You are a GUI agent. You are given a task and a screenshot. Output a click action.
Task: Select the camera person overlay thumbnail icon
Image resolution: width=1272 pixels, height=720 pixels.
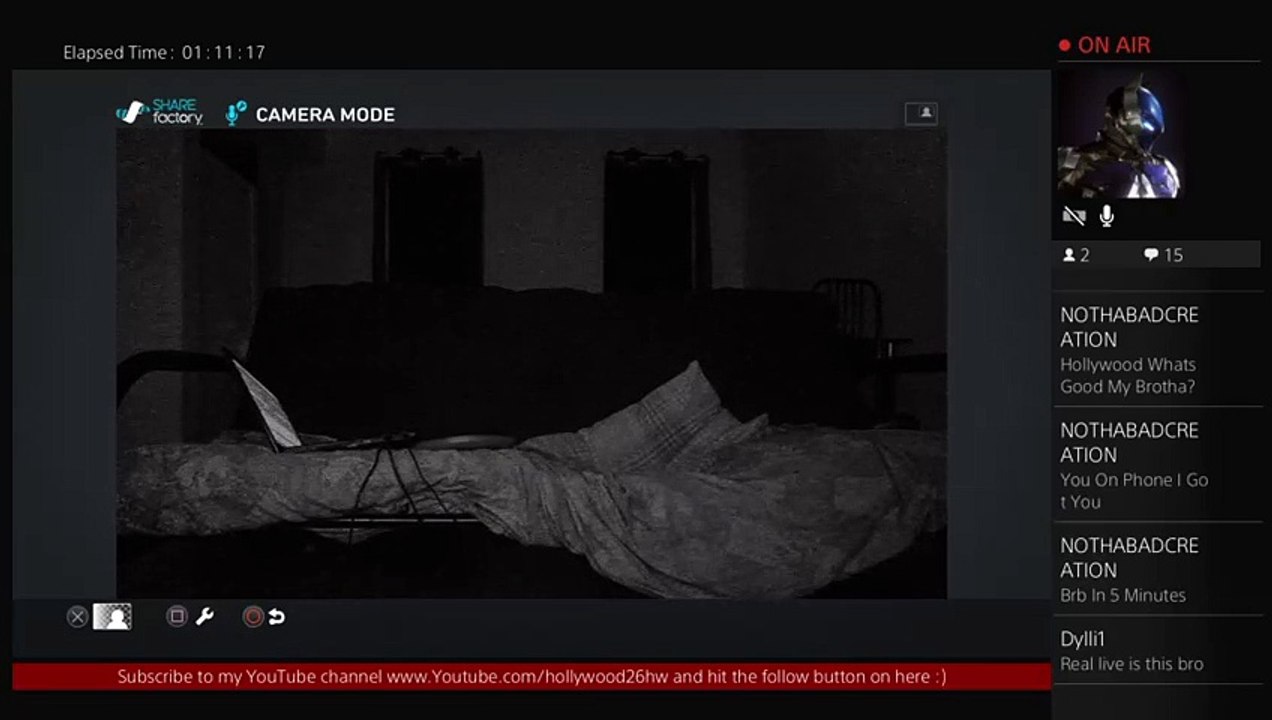(112, 617)
